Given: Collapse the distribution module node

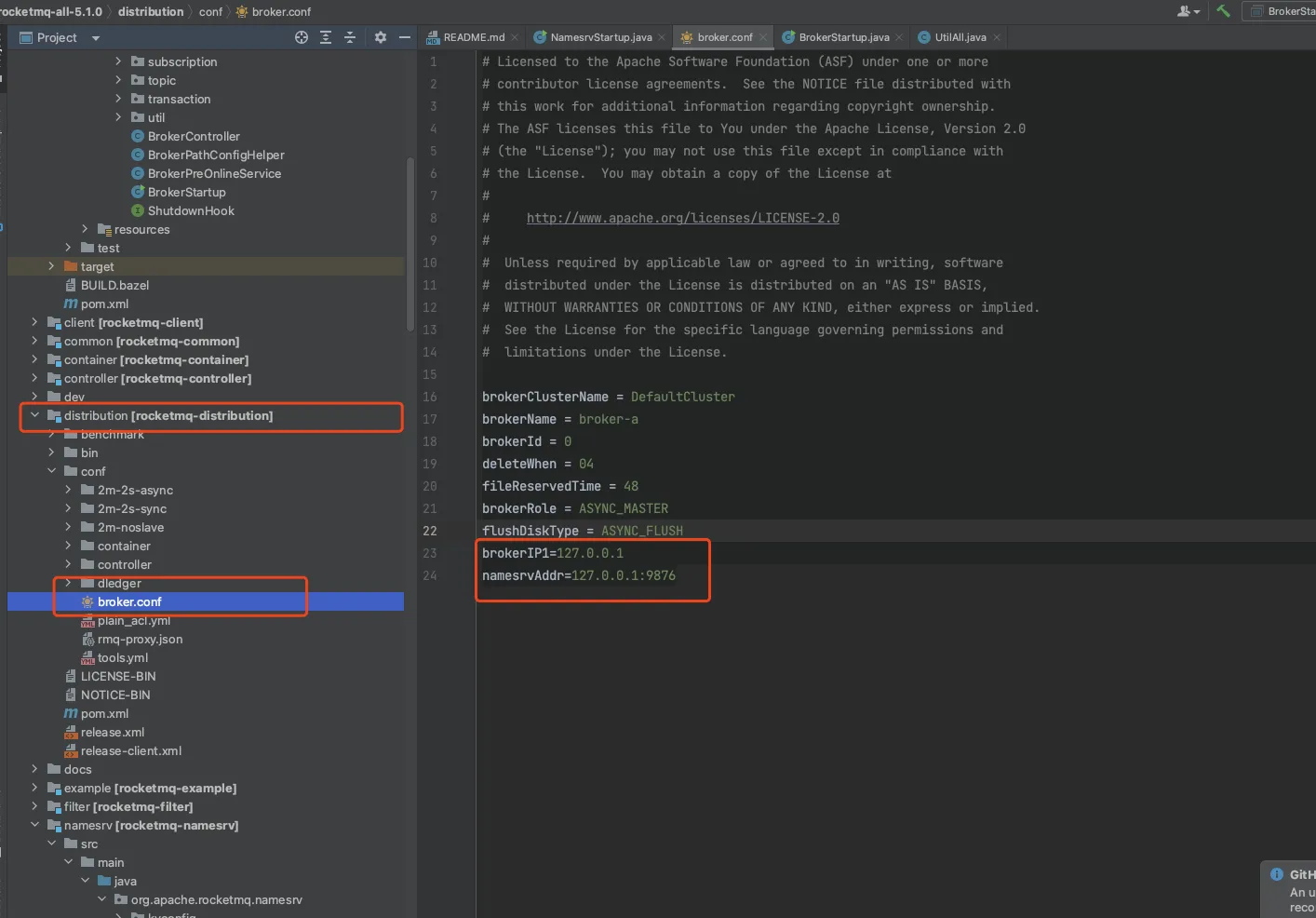Looking at the screenshot, I should coord(34,415).
